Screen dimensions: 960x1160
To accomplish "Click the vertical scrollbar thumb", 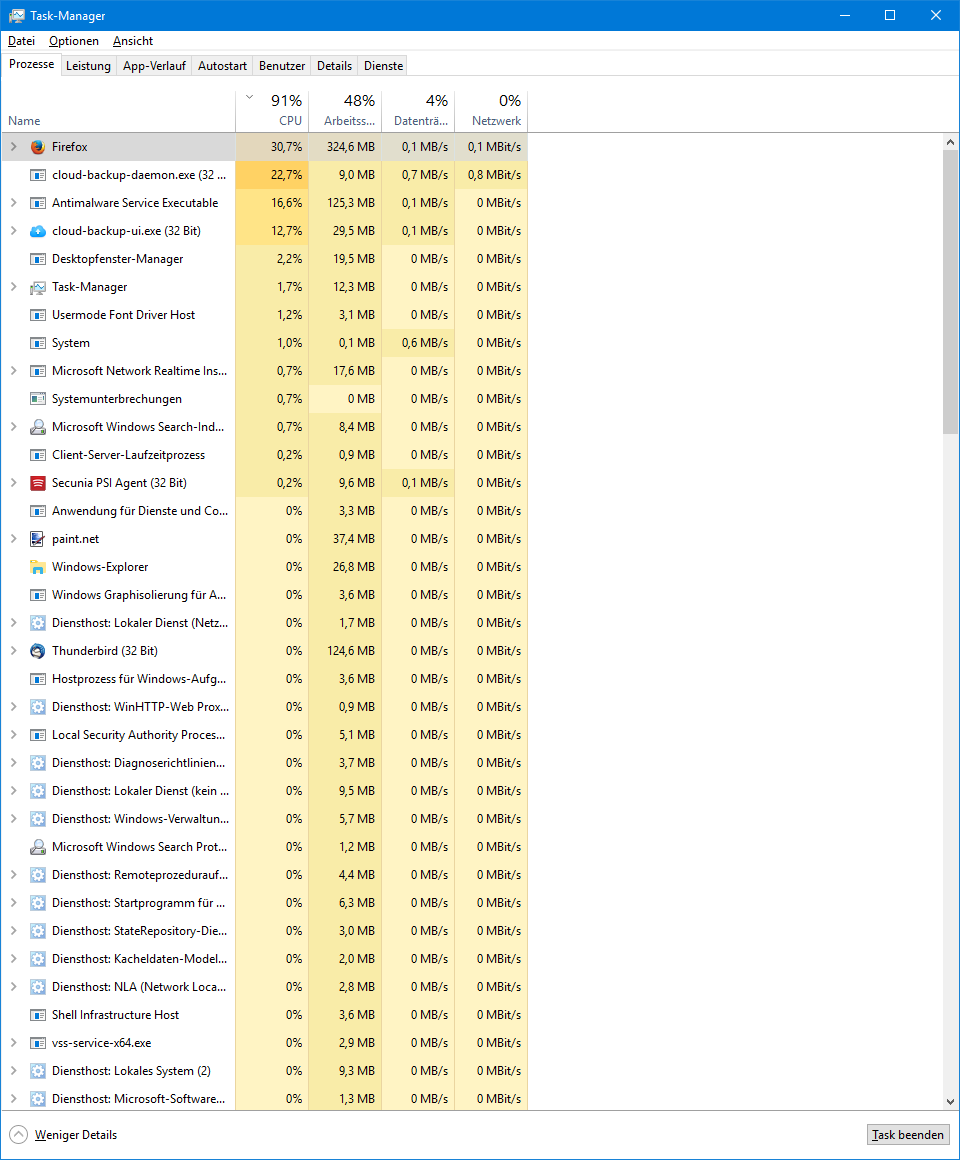I will point(950,291).
